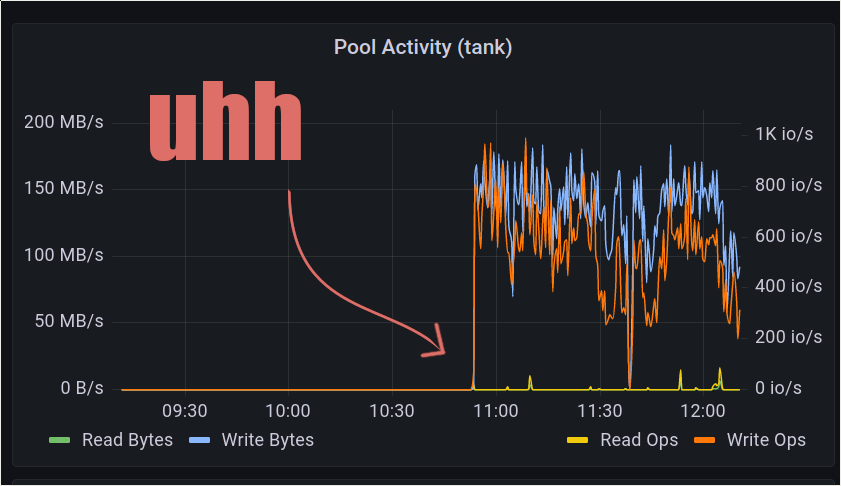Toggle the Write Bytes legend series

268,440
